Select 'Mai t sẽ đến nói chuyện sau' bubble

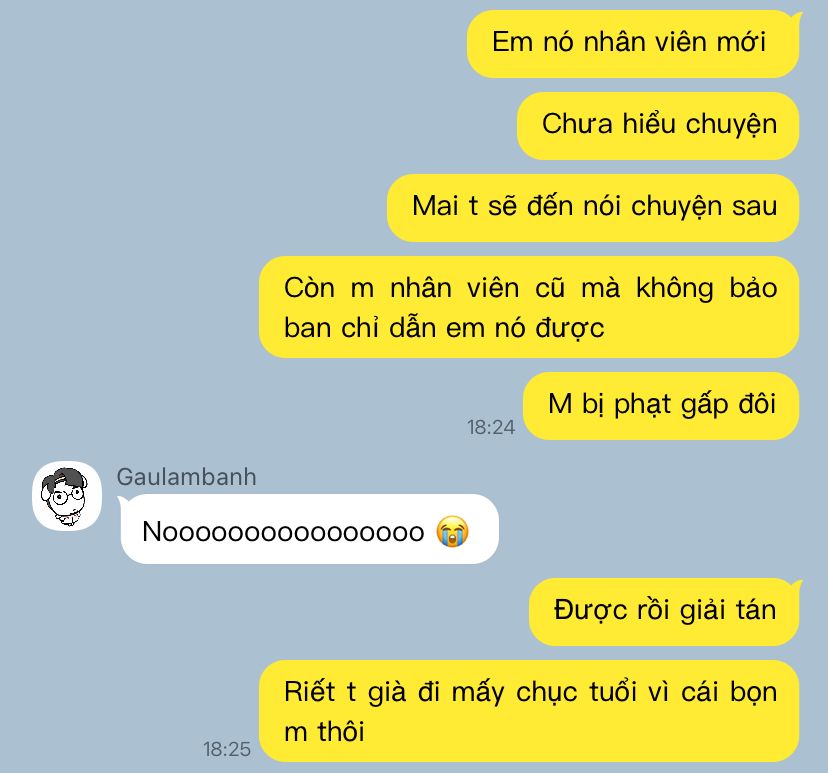(593, 208)
